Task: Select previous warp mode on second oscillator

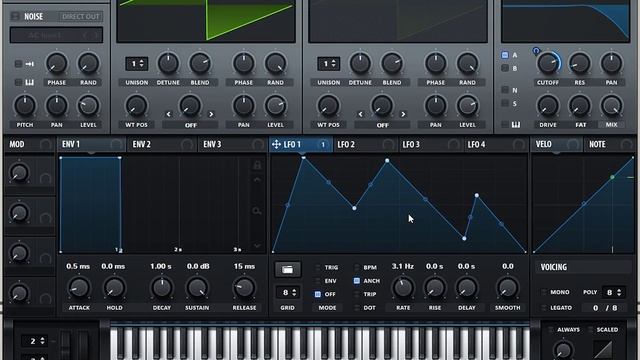Action: [360, 114]
